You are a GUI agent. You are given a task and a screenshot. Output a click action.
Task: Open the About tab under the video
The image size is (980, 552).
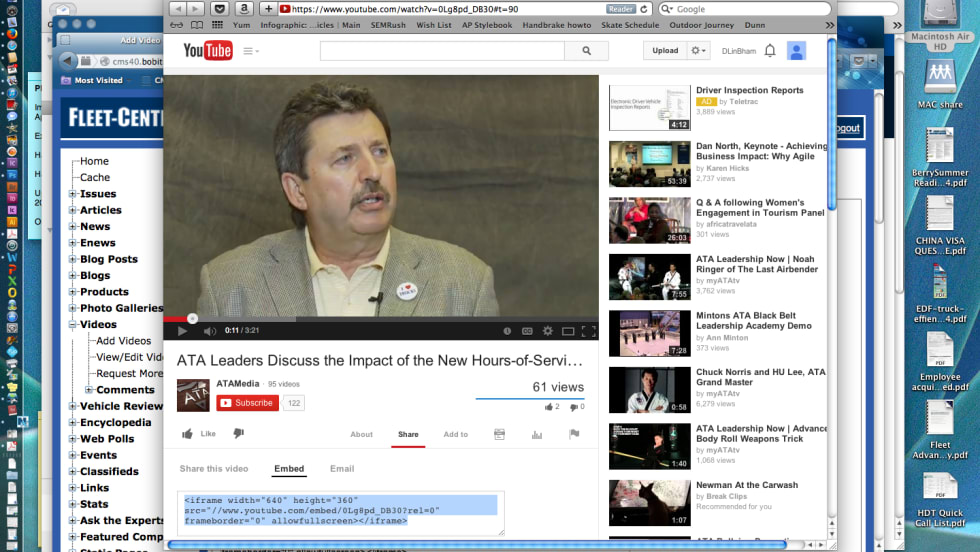(361, 434)
